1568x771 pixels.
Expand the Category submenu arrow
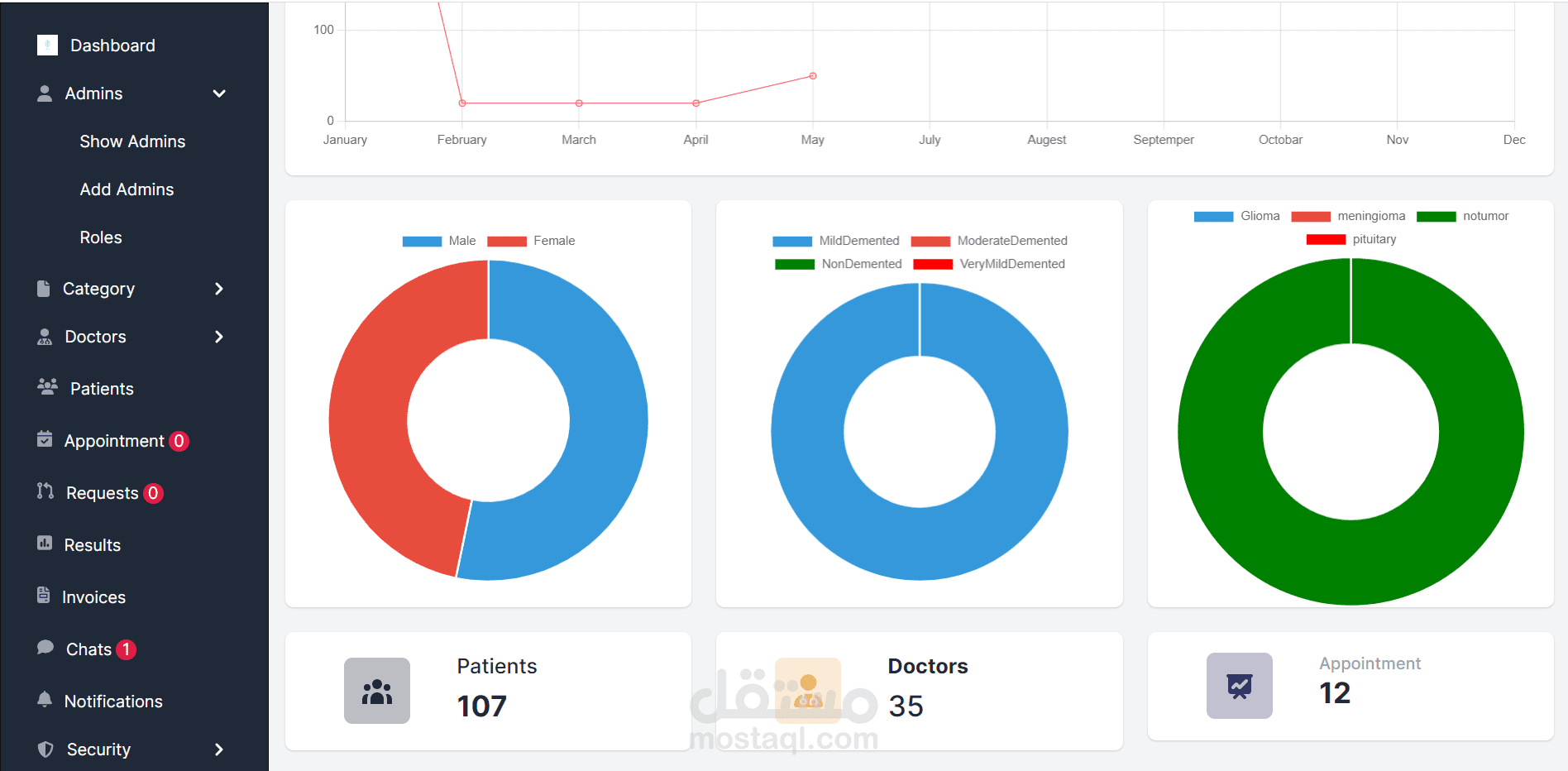[219, 289]
